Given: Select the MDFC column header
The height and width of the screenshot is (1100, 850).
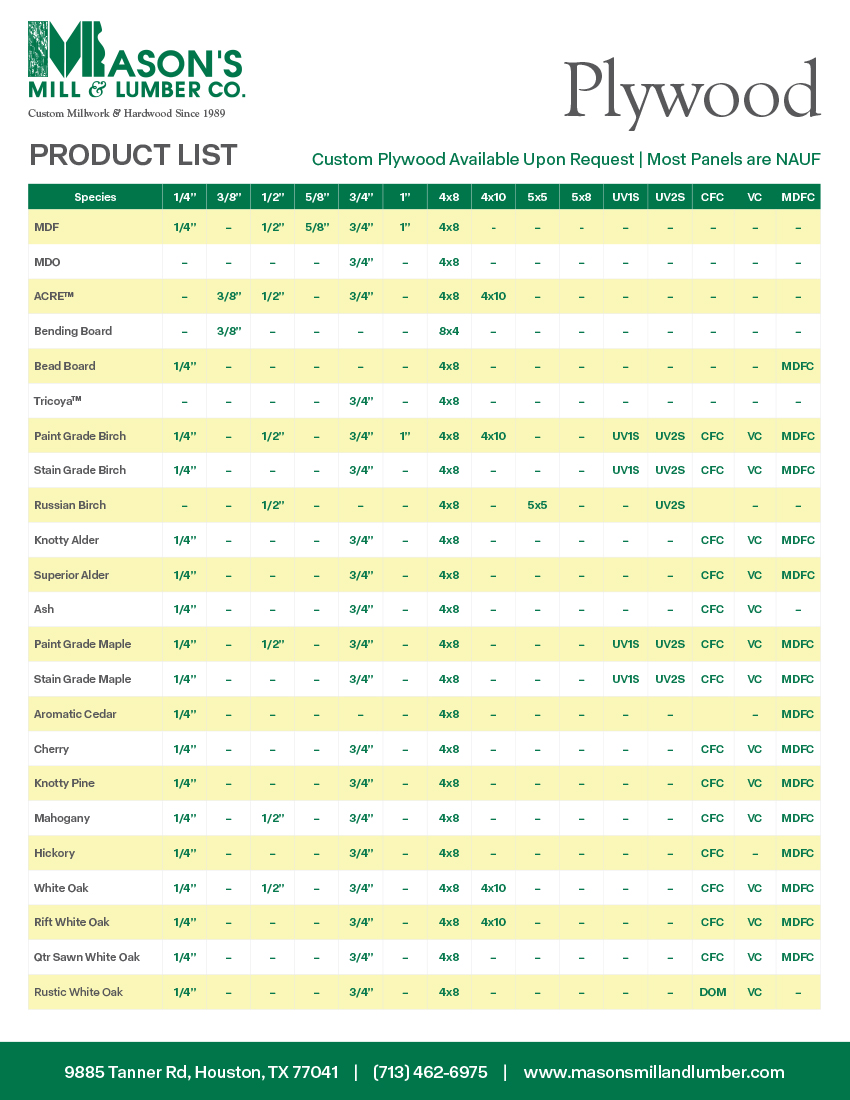Looking at the screenshot, I should 797,197.
